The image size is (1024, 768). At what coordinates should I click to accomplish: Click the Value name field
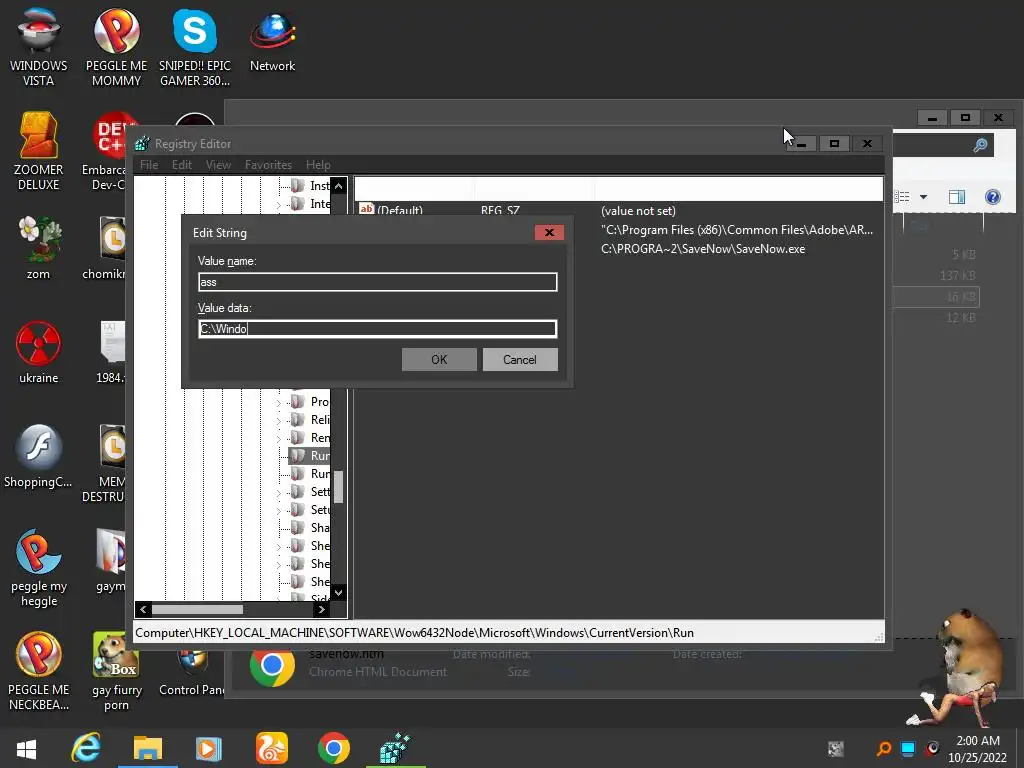coord(377,282)
